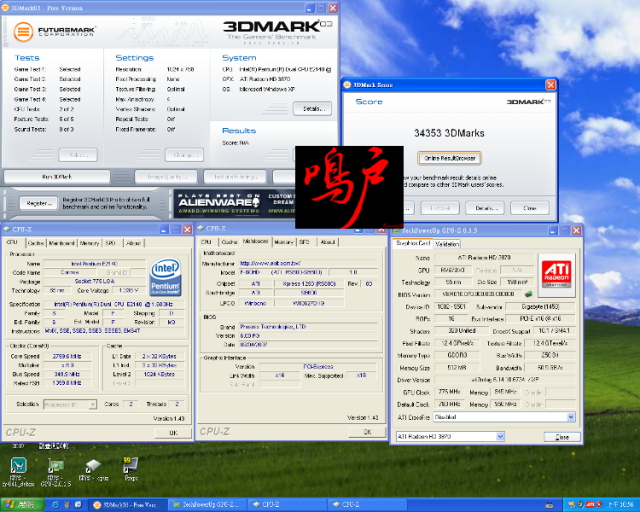Click the keys icon in system tray
640x512 pixels.
pyautogui.click(x=571, y=505)
